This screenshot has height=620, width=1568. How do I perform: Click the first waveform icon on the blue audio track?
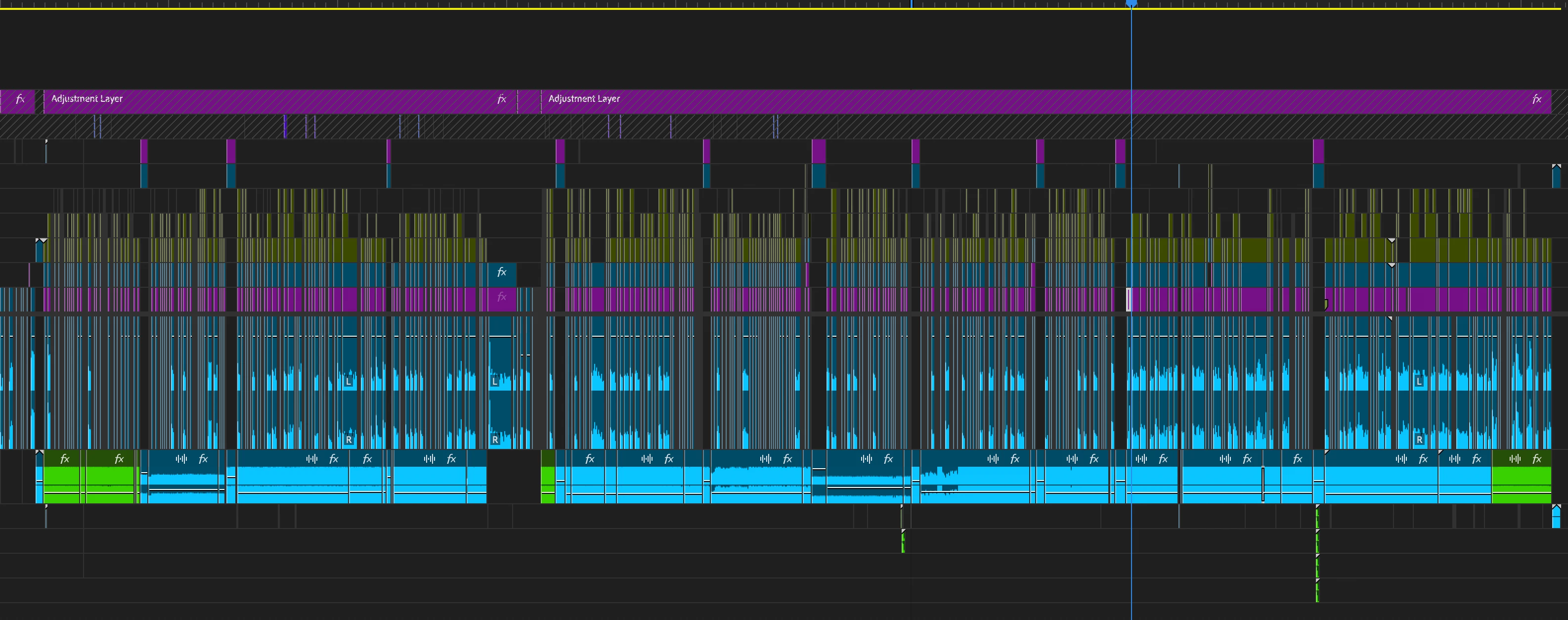pos(181,459)
